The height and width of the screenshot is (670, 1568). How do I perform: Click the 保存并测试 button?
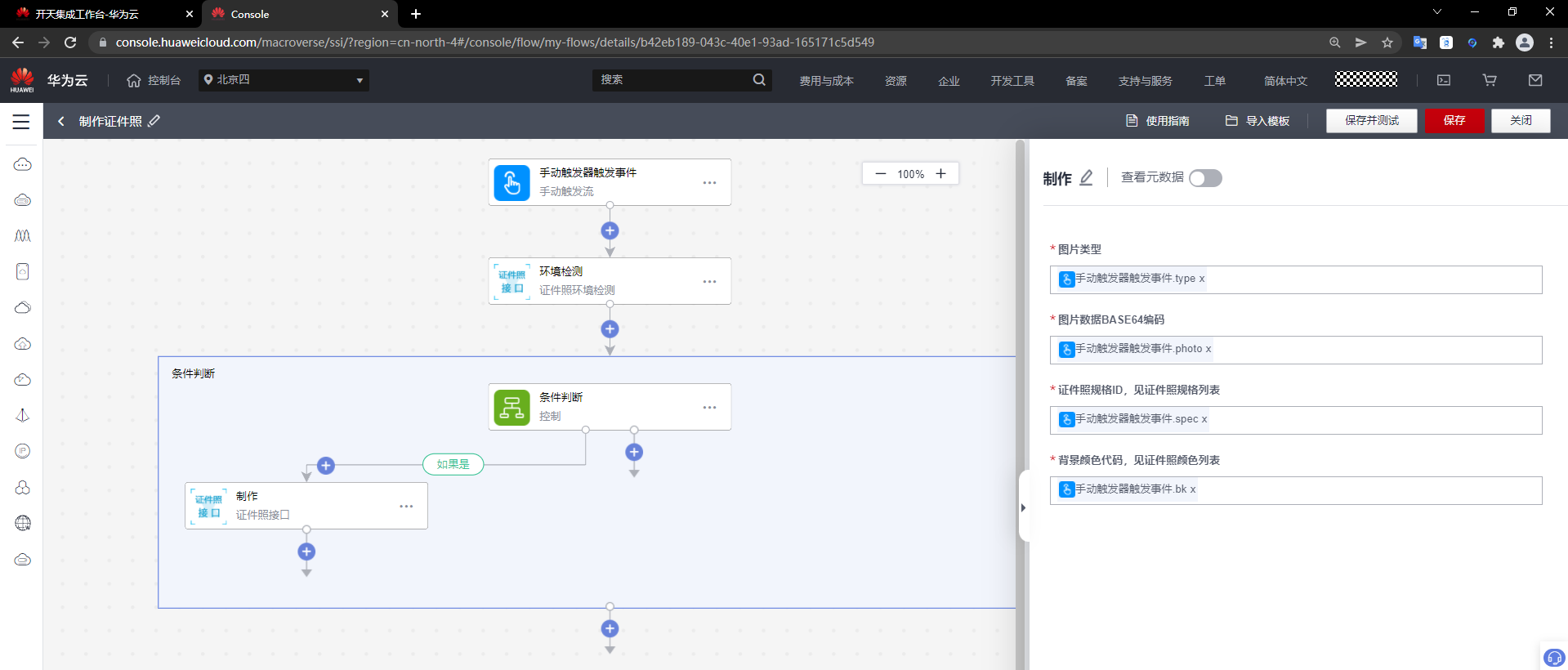coord(1372,120)
